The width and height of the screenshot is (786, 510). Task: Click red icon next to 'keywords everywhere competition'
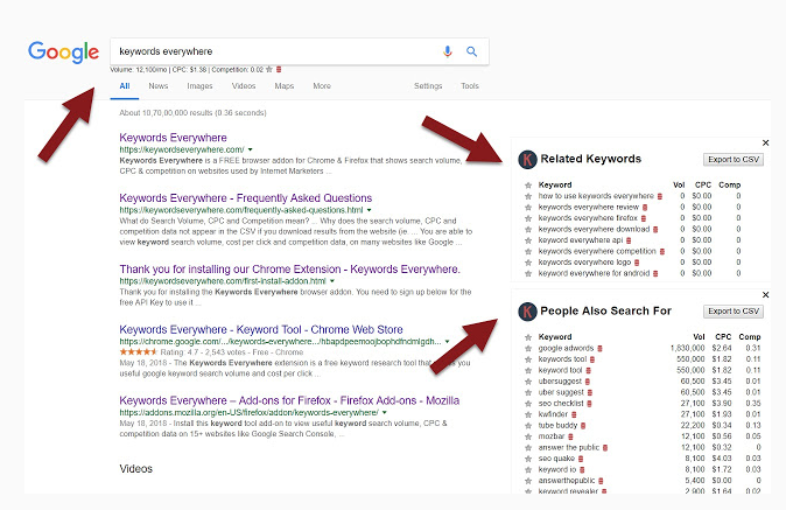(662, 252)
